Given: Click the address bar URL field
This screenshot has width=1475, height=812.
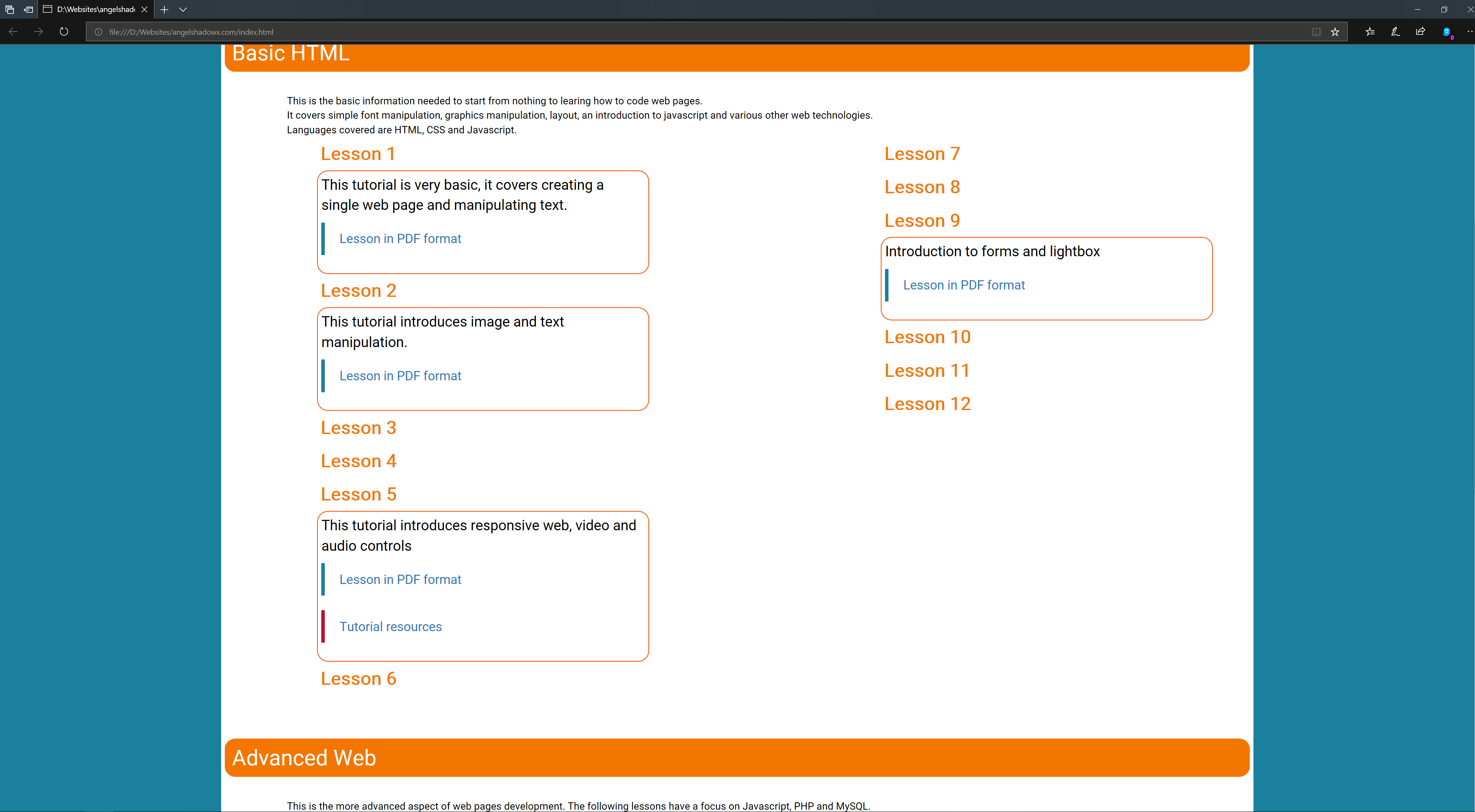Looking at the screenshot, I should pyautogui.click(x=687, y=32).
